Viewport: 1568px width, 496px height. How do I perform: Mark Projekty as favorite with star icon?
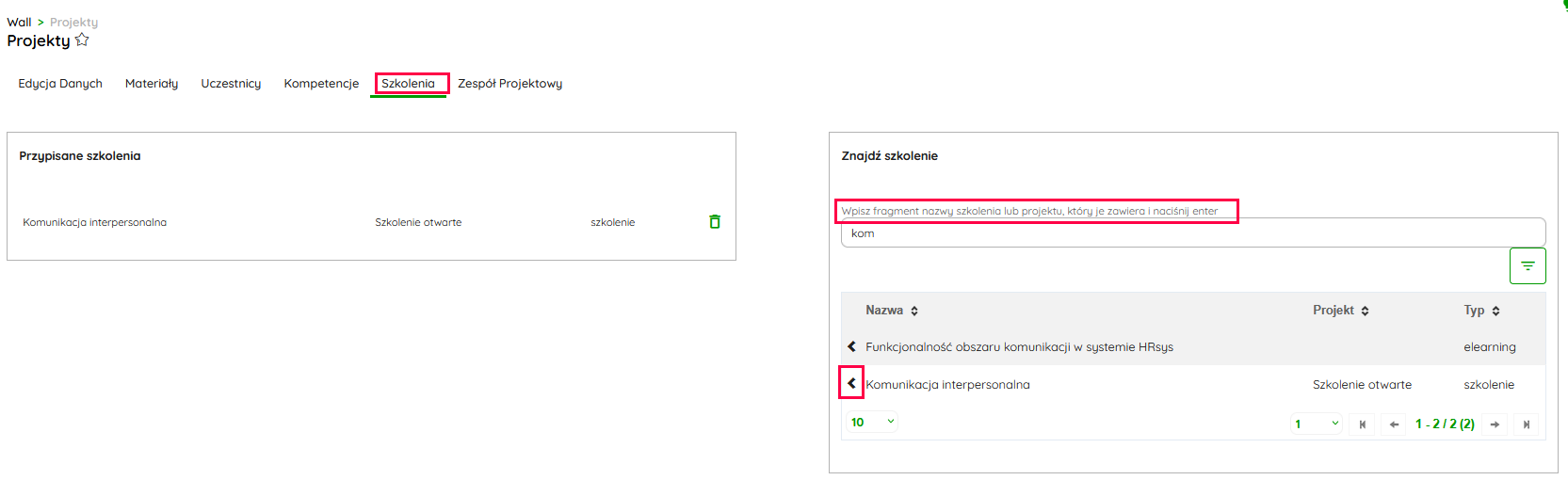82,40
